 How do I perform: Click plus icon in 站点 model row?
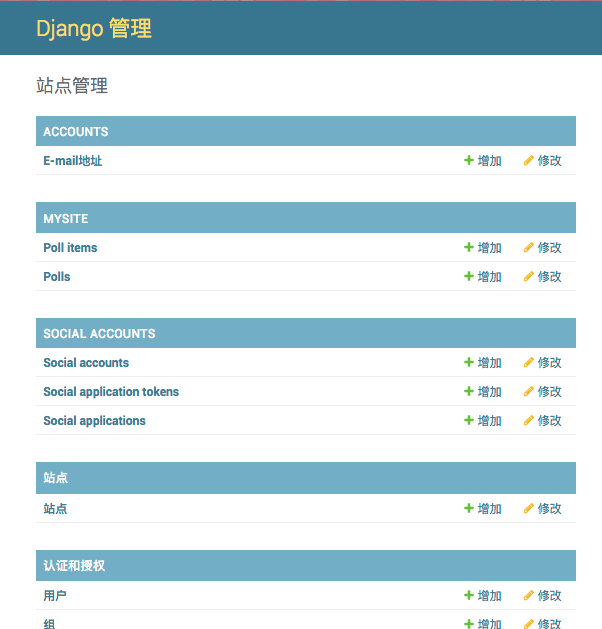(468, 508)
